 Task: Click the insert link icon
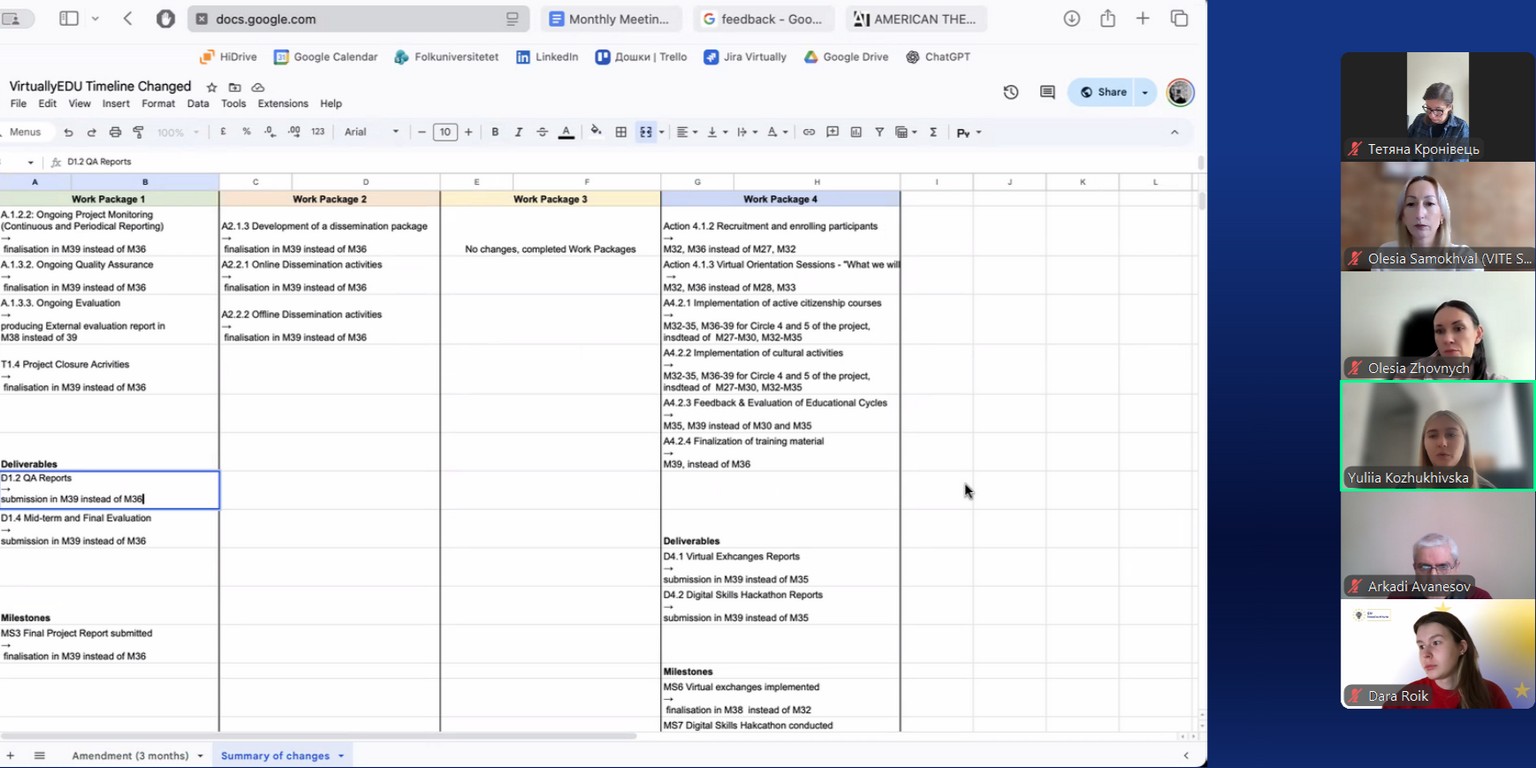coord(809,132)
